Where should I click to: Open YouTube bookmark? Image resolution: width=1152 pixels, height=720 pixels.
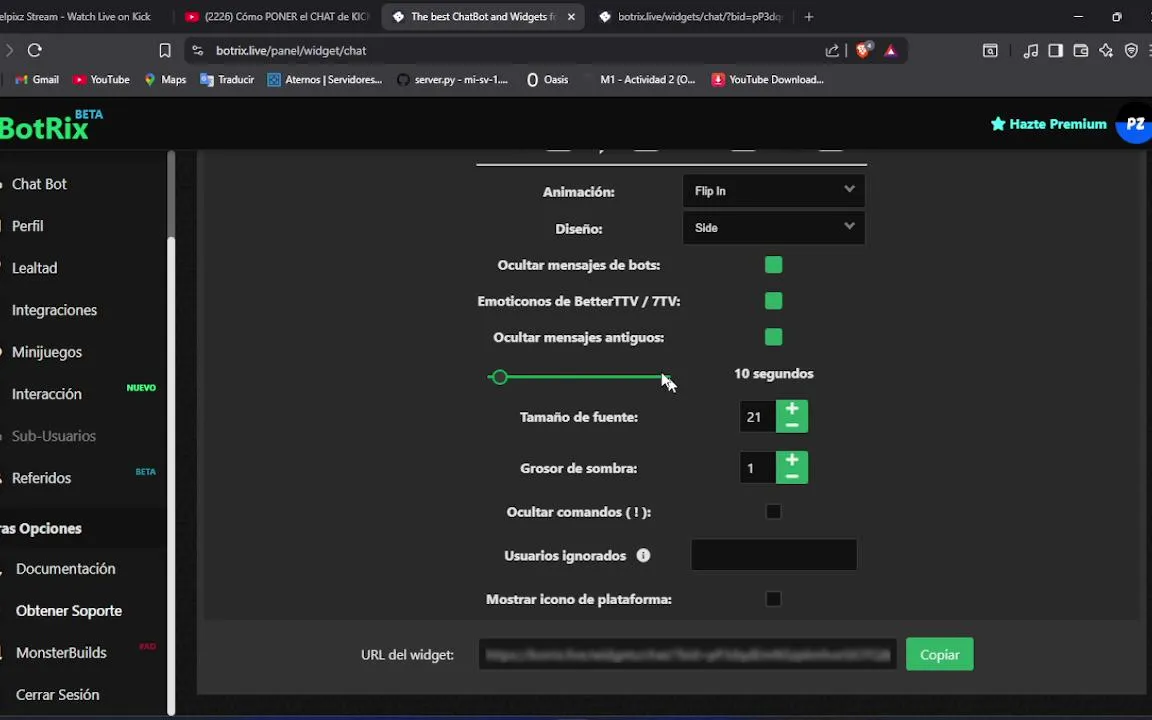101,79
